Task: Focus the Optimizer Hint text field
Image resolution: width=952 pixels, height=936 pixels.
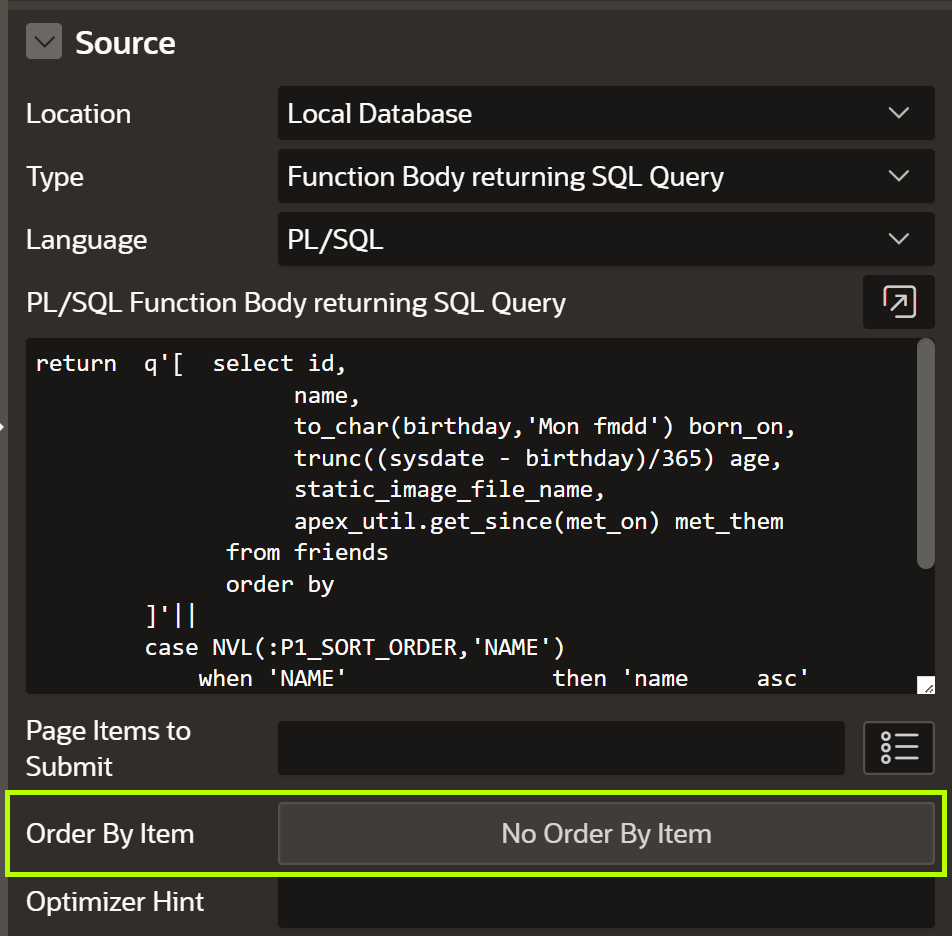Action: (606, 902)
